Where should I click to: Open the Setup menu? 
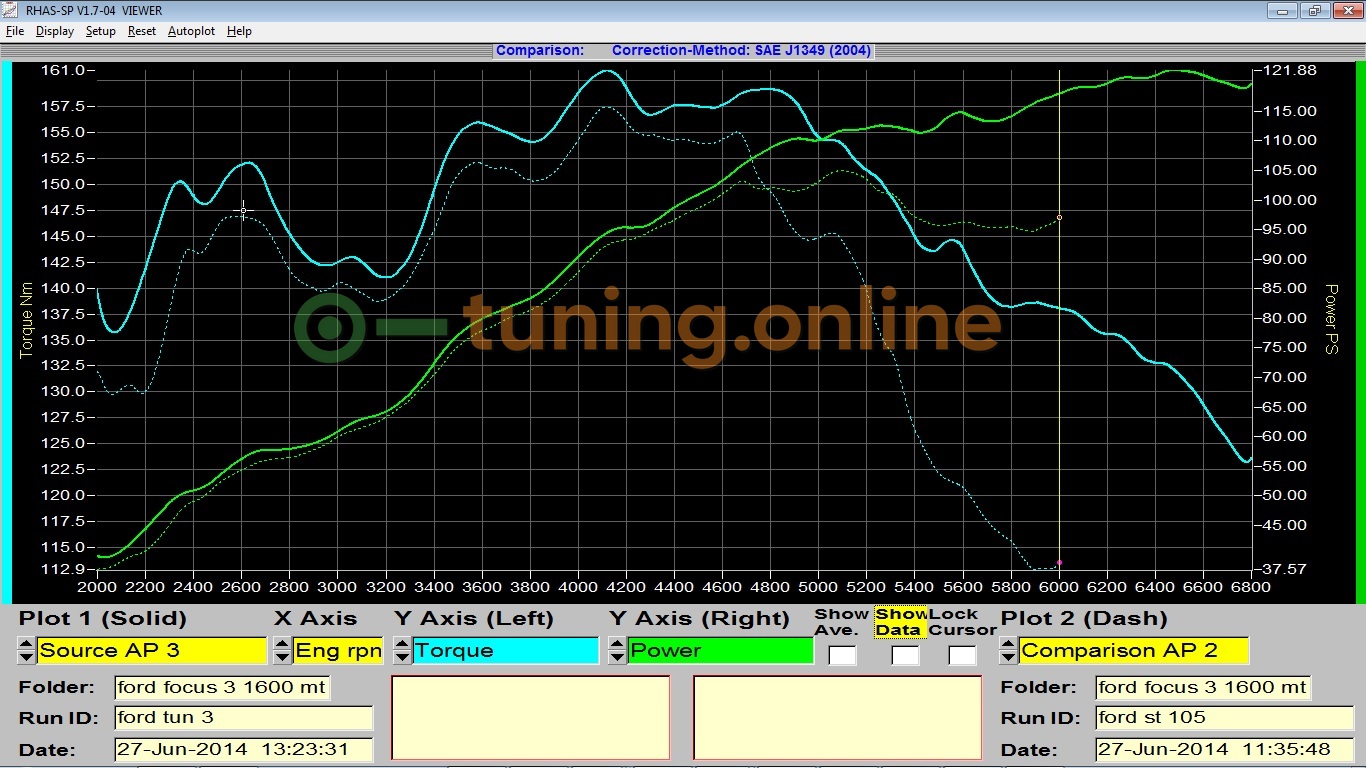pyautogui.click(x=100, y=31)
